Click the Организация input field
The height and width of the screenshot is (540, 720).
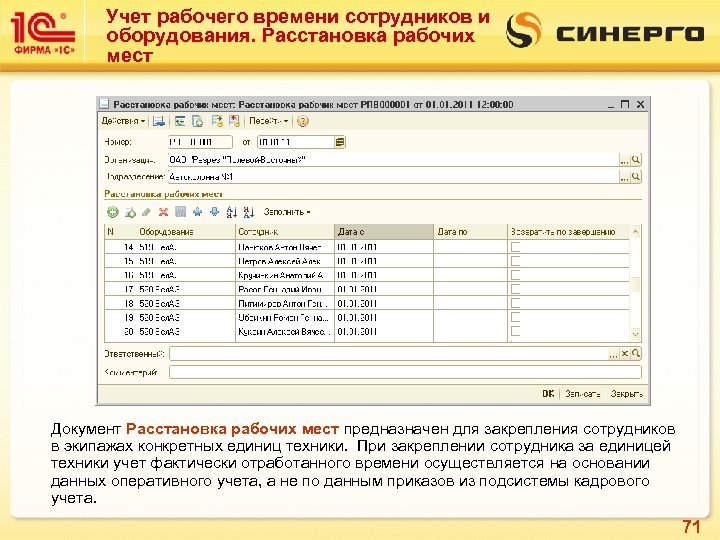click(394, 160)
